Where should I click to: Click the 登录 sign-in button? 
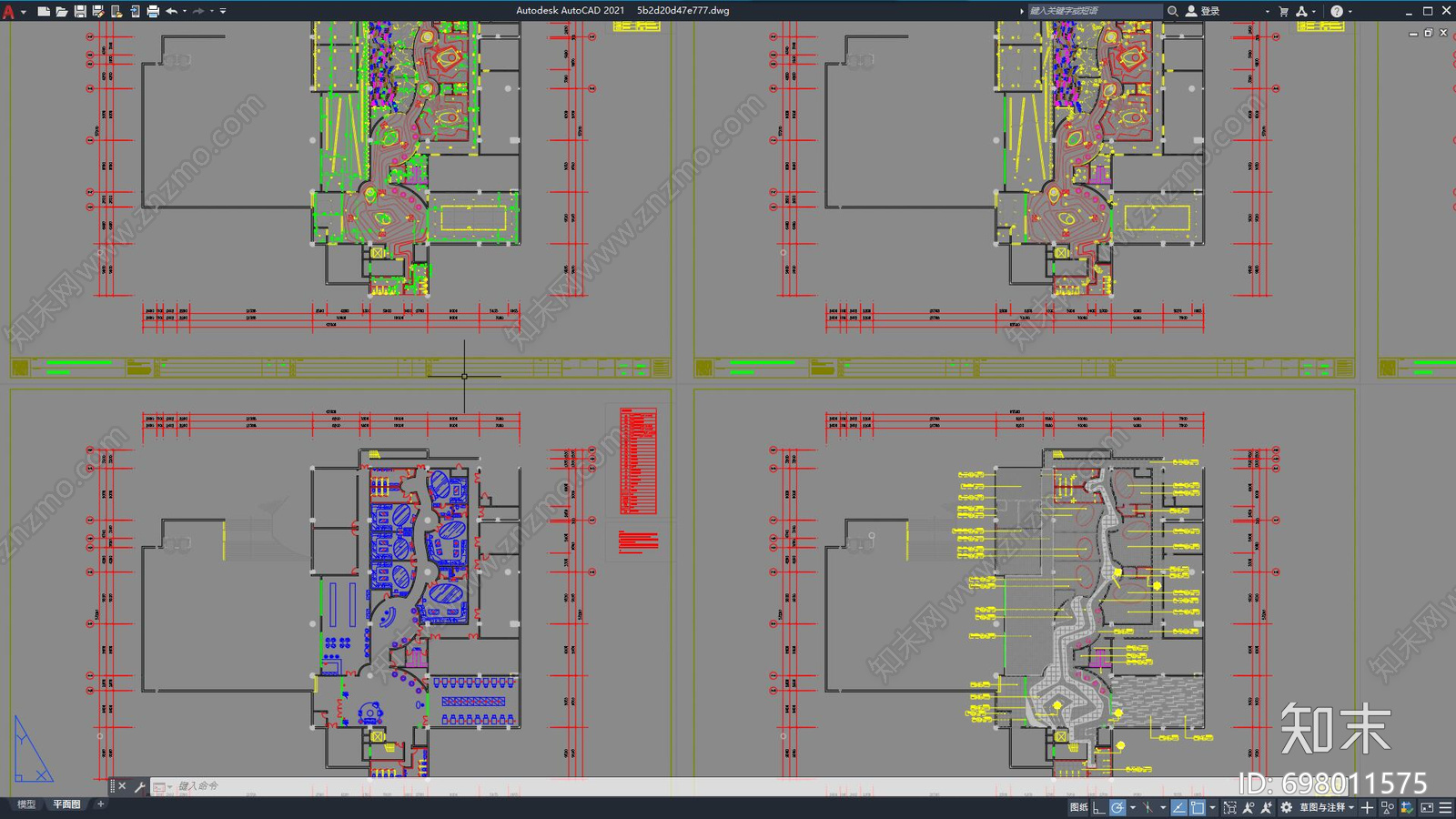pyautogui.click(x=1203, y=11)
